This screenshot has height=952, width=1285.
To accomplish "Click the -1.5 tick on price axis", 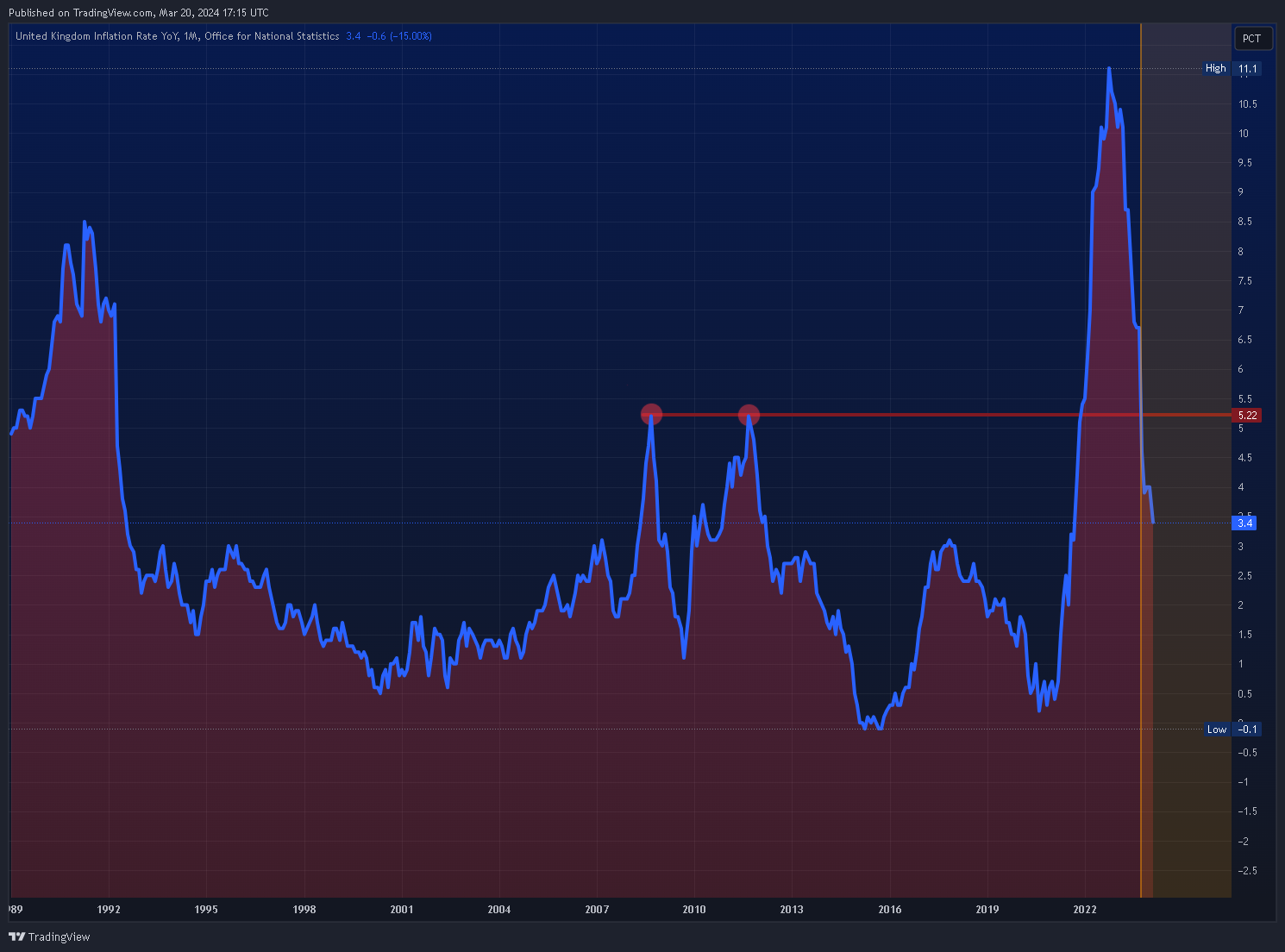I will coord(1247,811).
